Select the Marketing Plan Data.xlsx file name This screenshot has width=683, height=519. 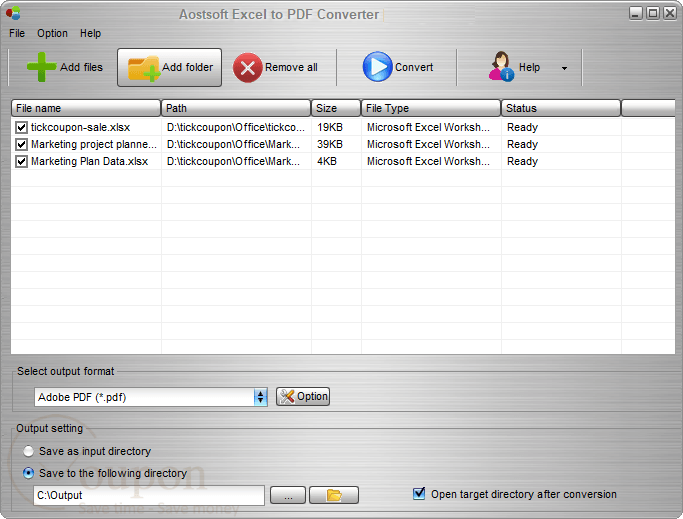tap(89, 161)
